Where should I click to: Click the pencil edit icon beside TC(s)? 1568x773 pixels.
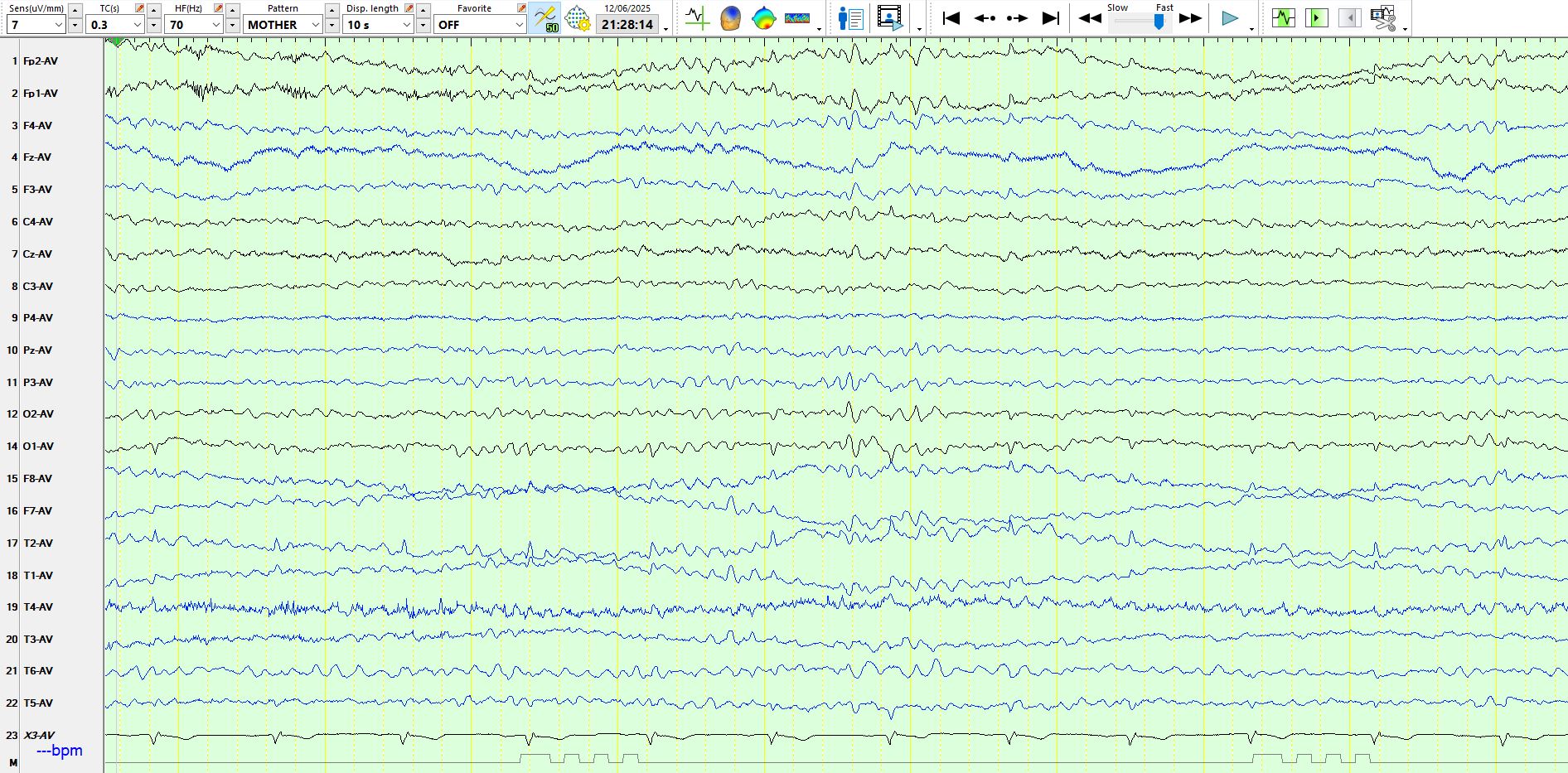tap(139, 8)
